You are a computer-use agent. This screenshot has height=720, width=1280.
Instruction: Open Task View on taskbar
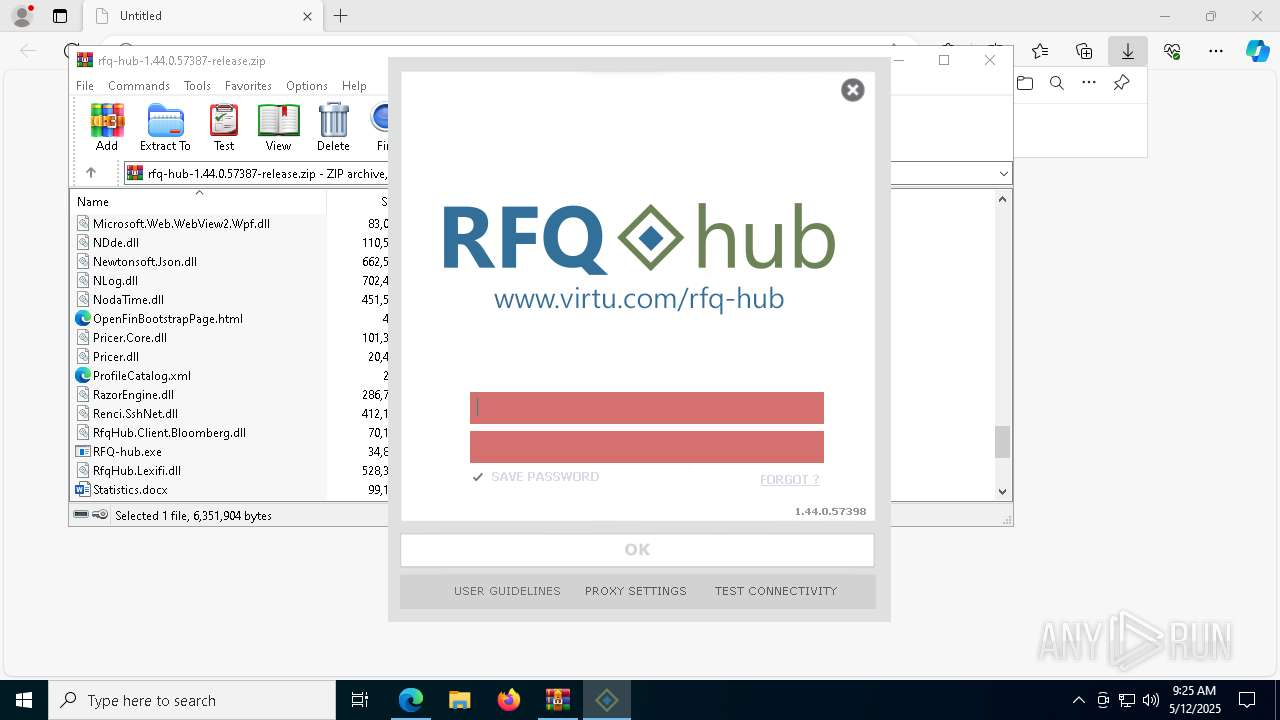[360, 700]
